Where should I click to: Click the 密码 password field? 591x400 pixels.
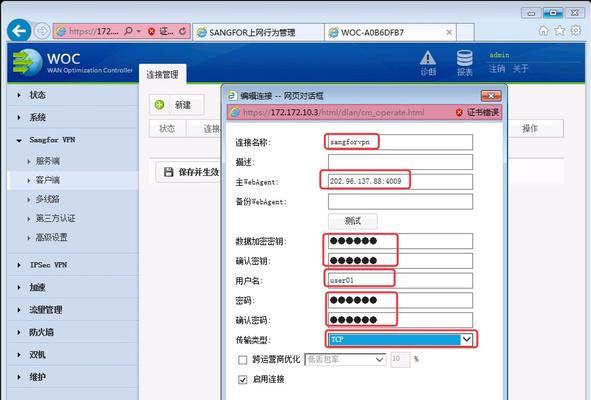[400, 300]
